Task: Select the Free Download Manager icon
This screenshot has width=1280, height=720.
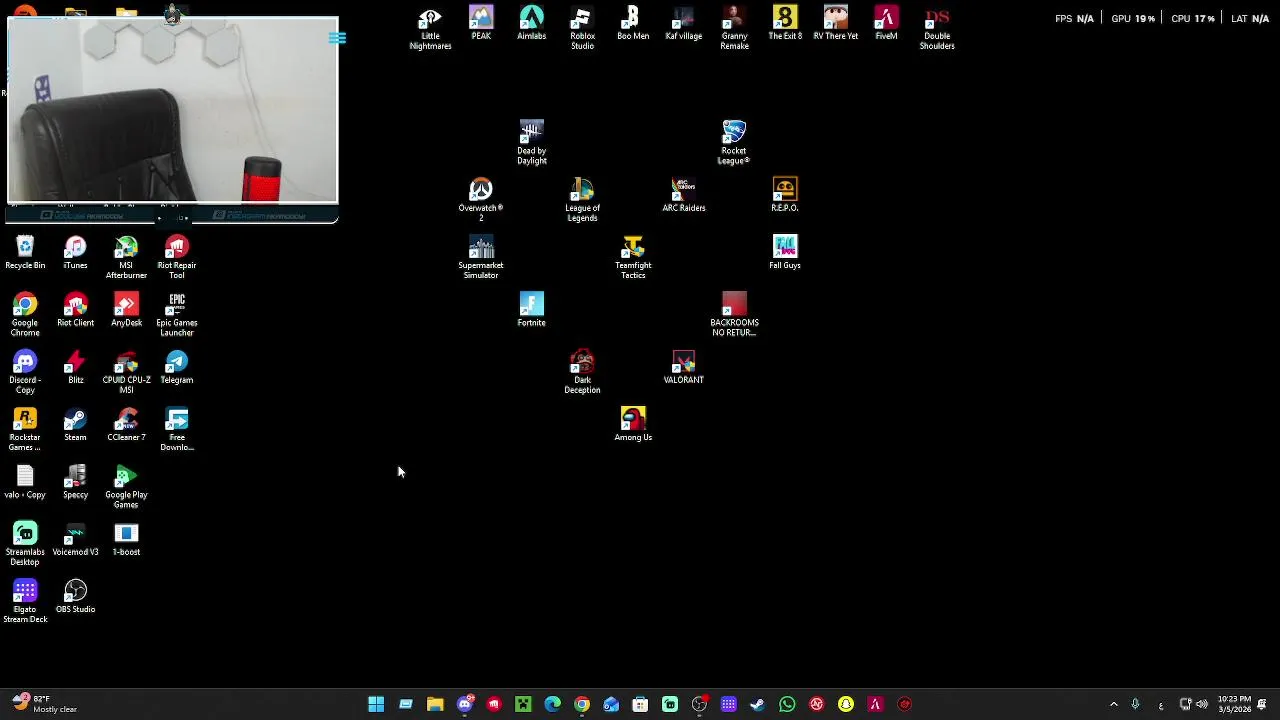Action: (176, 430)
